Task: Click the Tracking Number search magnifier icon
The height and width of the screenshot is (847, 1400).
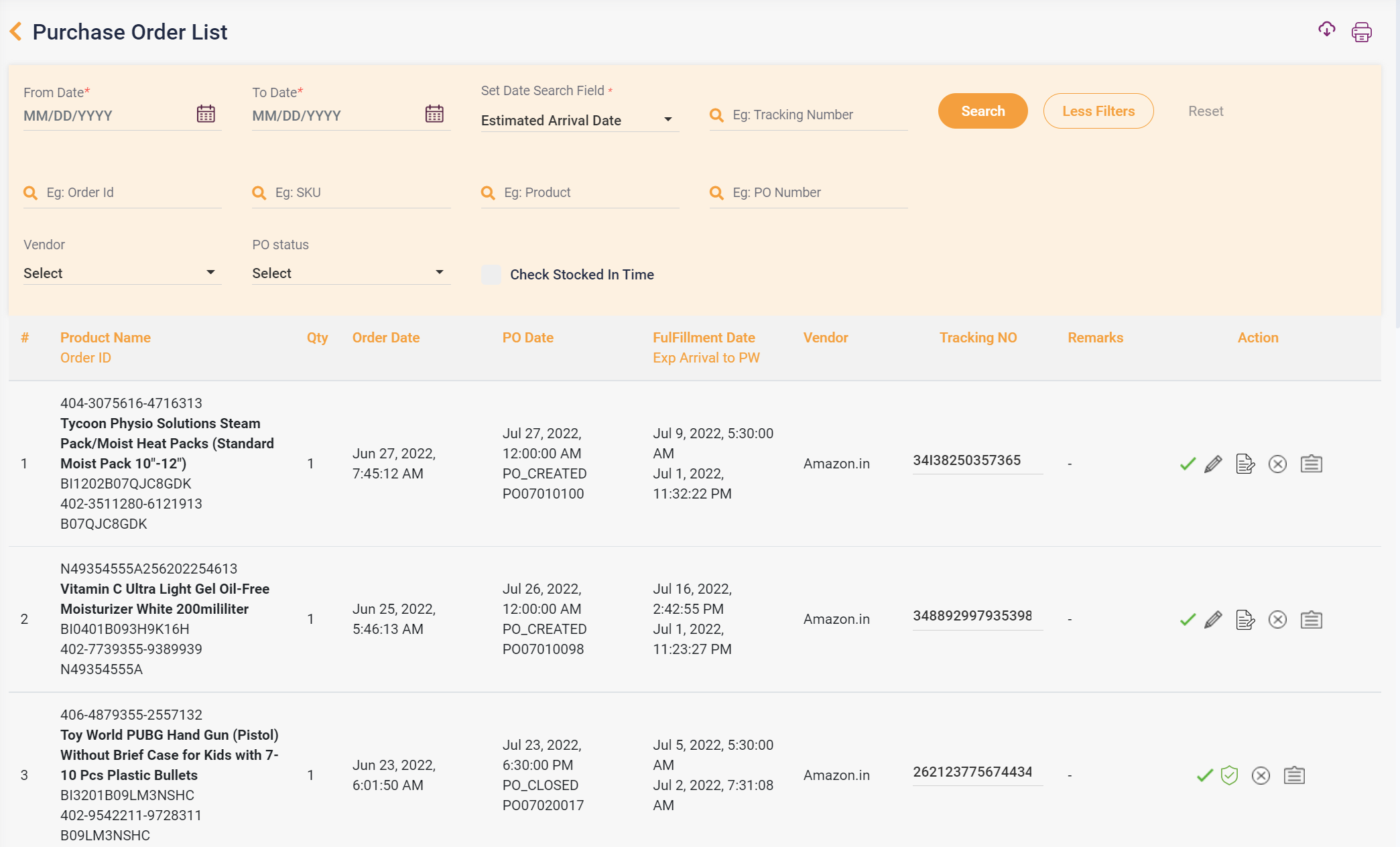Action: 716,115
